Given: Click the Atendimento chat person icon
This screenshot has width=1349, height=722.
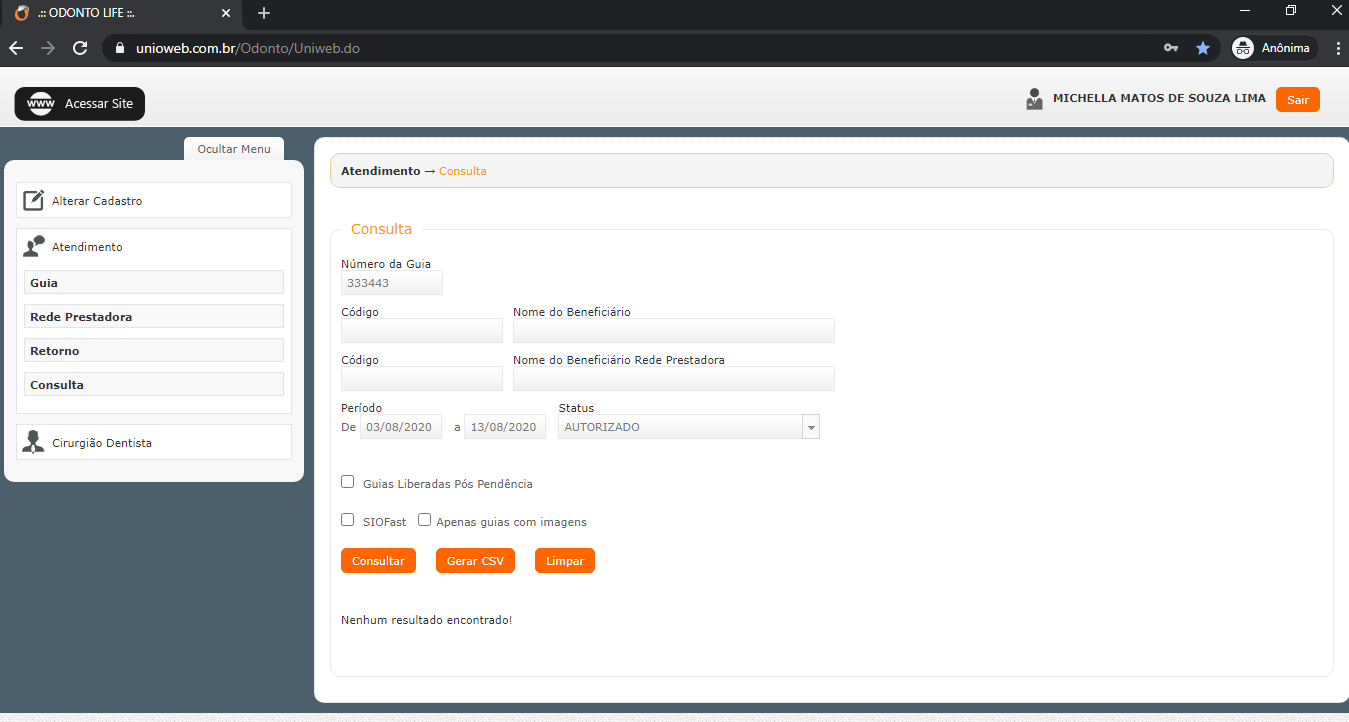Looking at the screenshot, I should click(34, 246).
